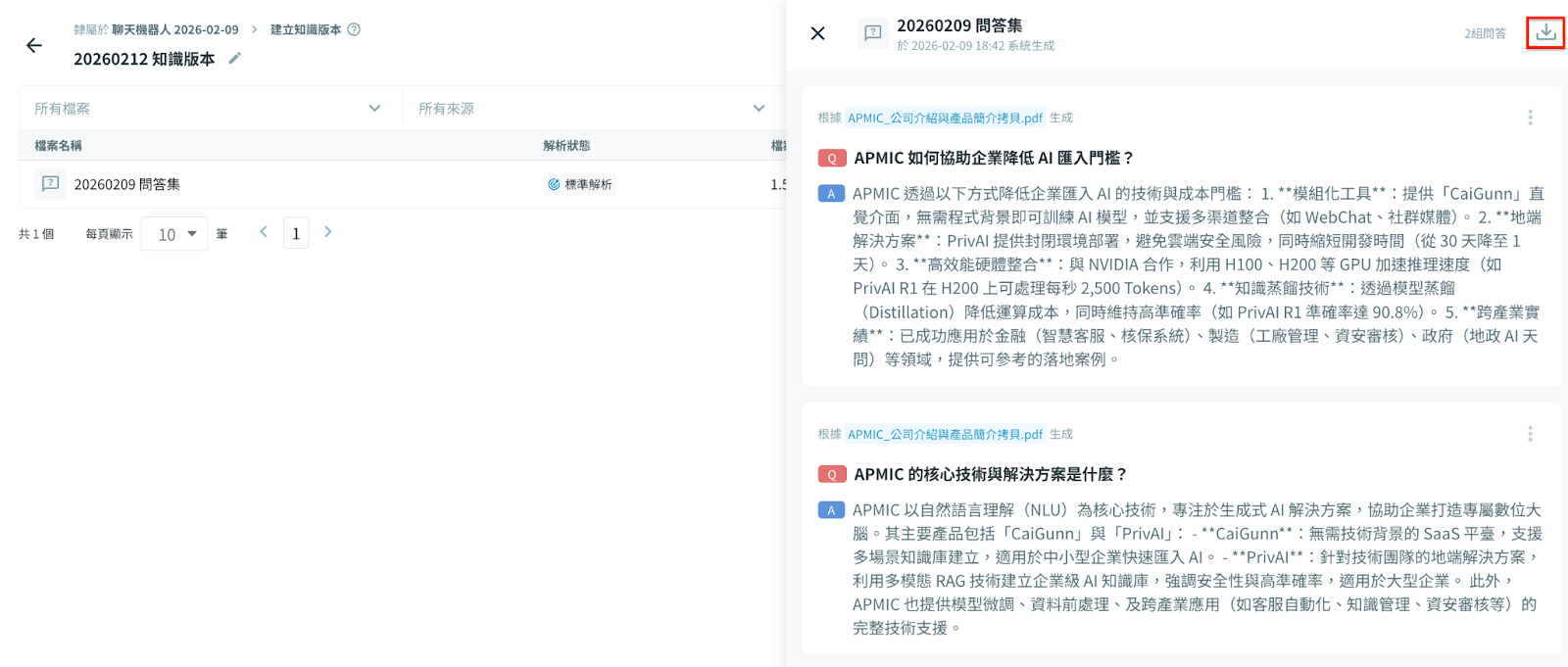The image size is (1568, 667).
Task: Select the 20260209 問答集 file row
Action: click(x=127, y=184)
